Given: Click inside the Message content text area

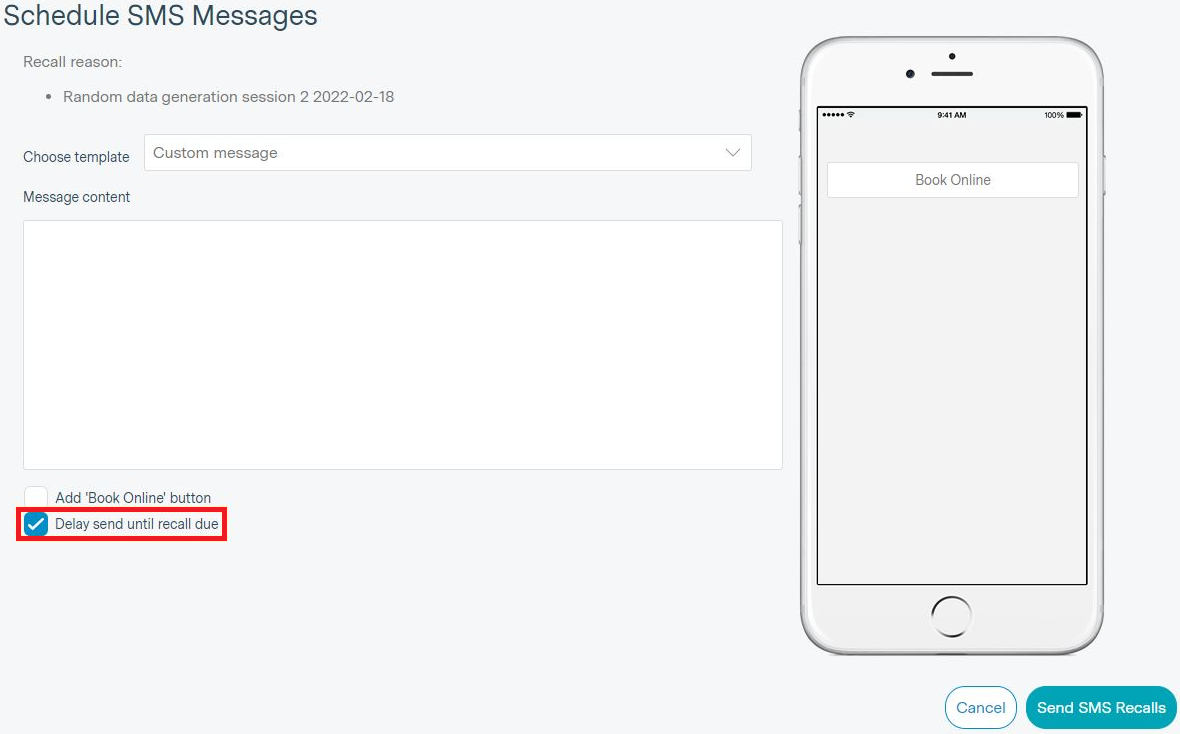Looking at the screenshot, I should 403,345.
